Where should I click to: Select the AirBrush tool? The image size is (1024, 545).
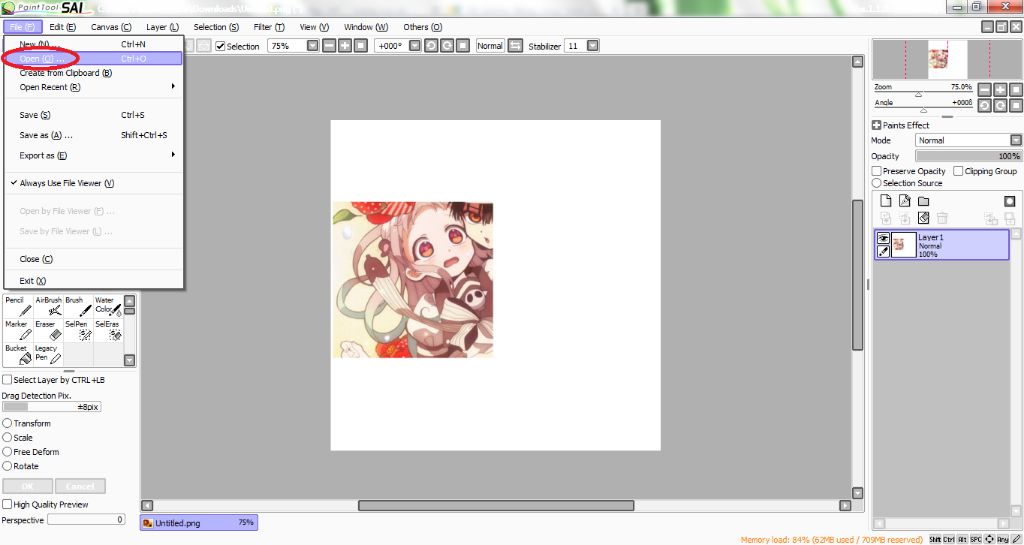(48, 306)
